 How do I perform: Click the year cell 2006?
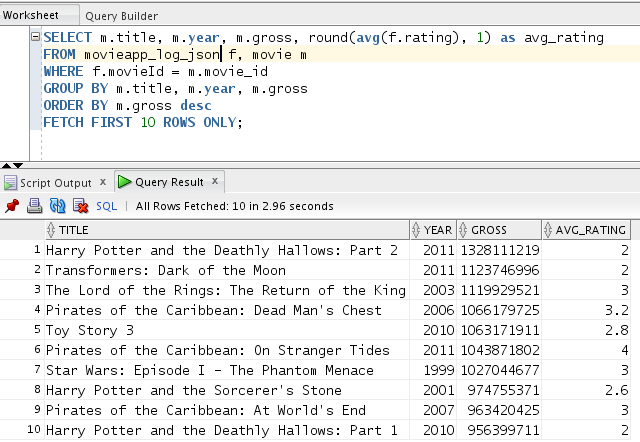[x=433, y=310]
